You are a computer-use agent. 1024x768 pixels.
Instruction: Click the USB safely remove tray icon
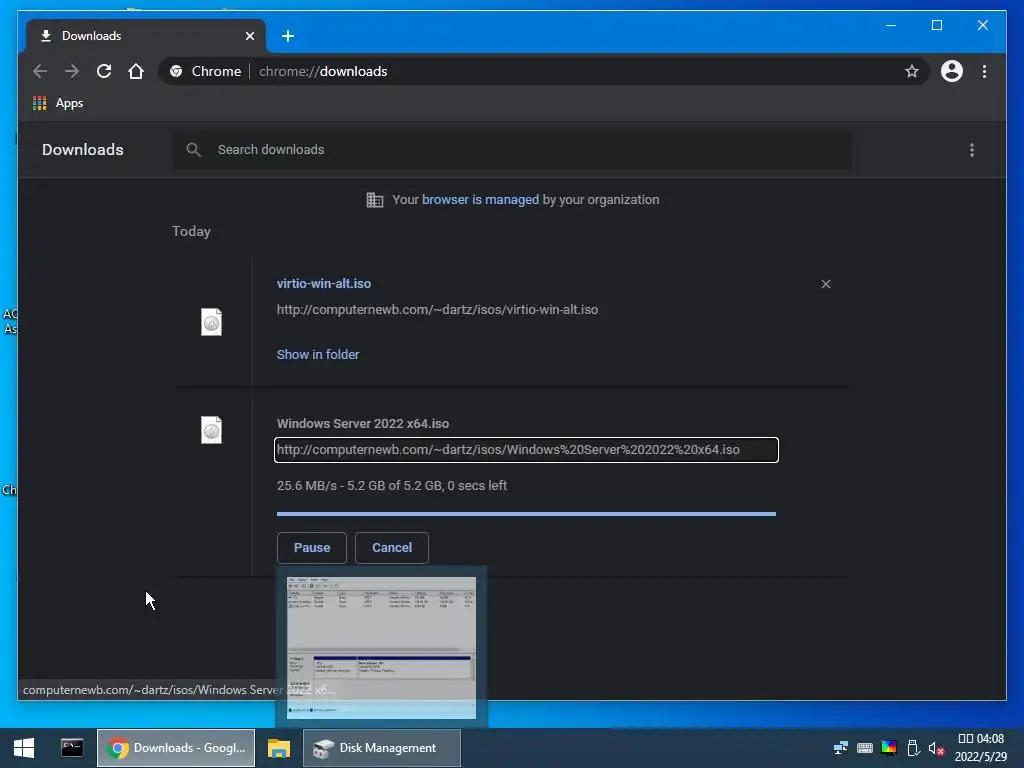913,748
